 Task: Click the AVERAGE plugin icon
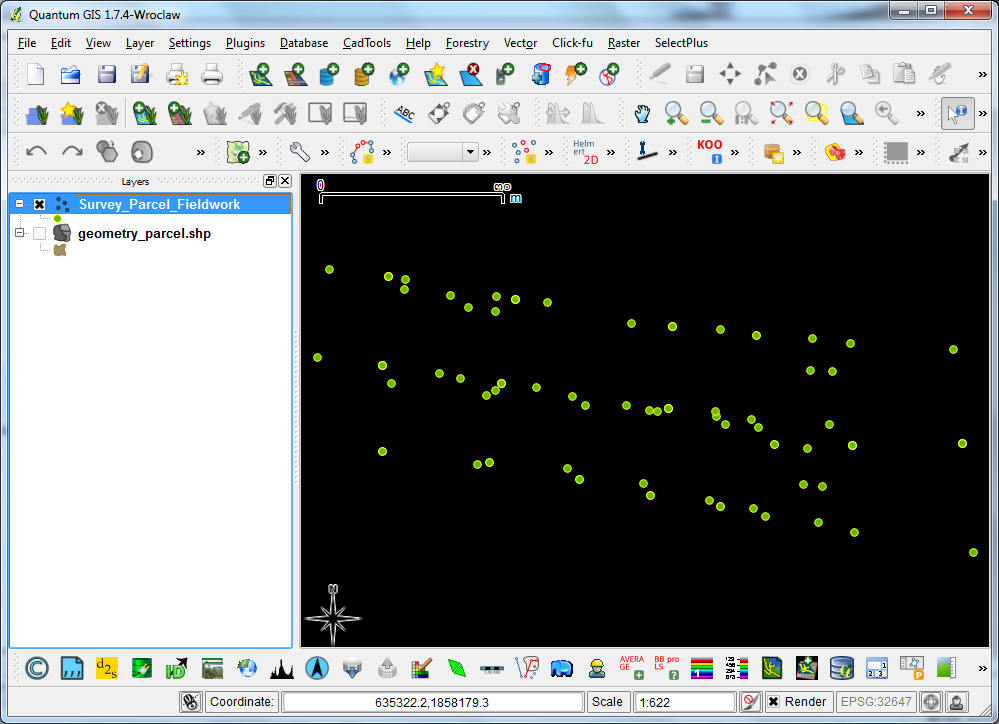point(631,667)
